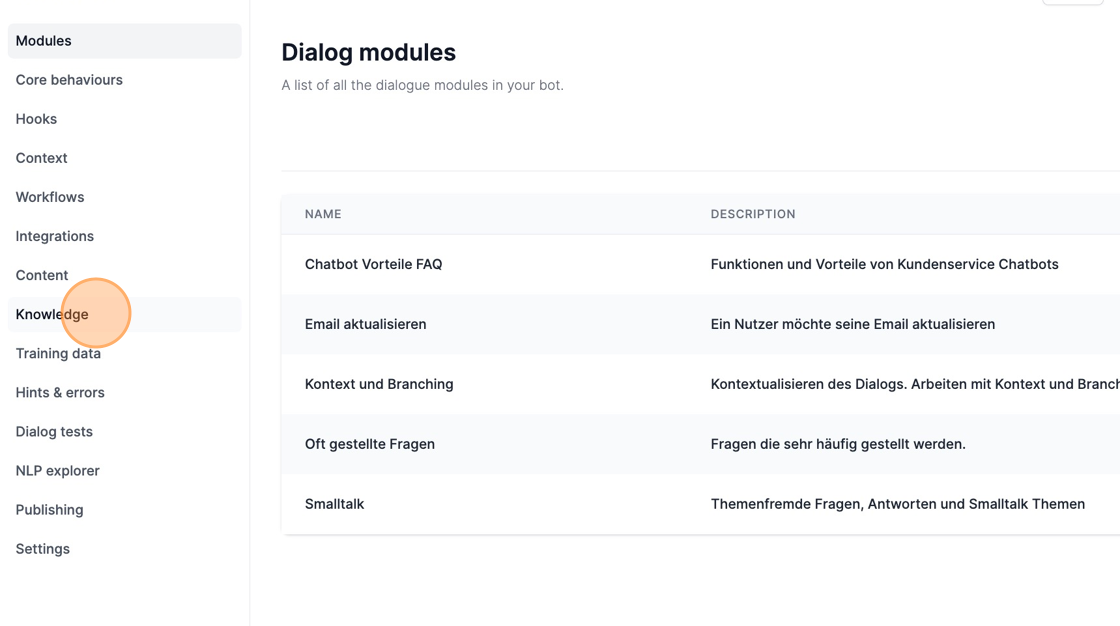Open Hints & errors page
This screenshot has width=1120, height=626.
click(124, 392)
